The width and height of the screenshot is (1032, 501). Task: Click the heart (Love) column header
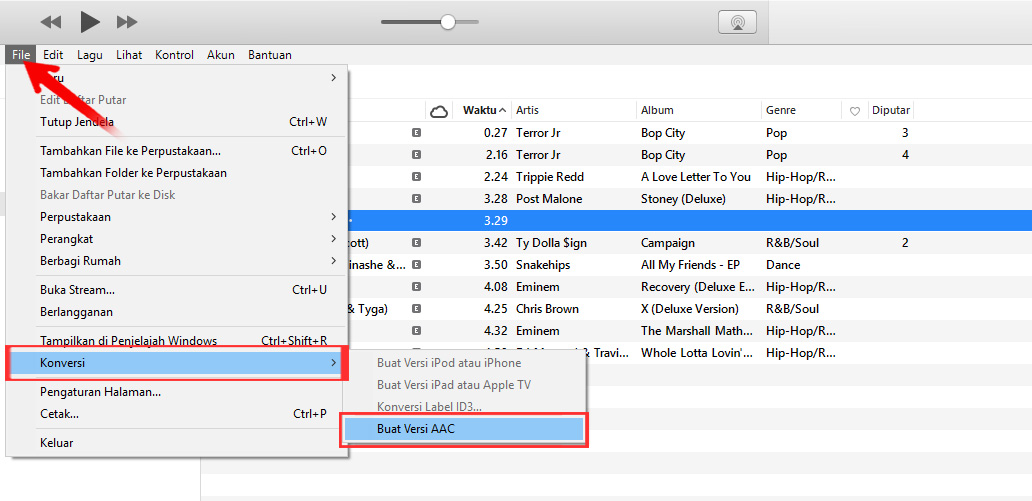tap(854, 111)
